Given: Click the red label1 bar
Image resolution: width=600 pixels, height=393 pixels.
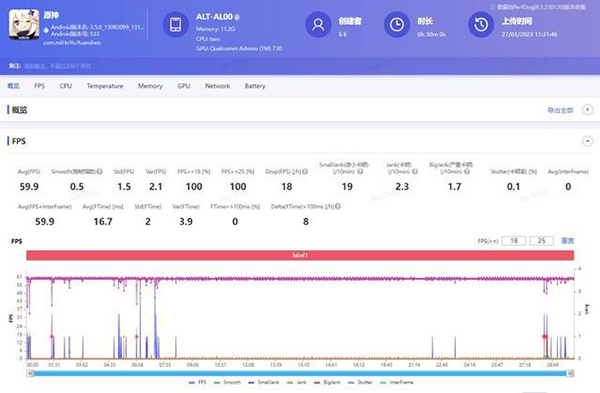Looking at the screenshot, I should (300, 255).
